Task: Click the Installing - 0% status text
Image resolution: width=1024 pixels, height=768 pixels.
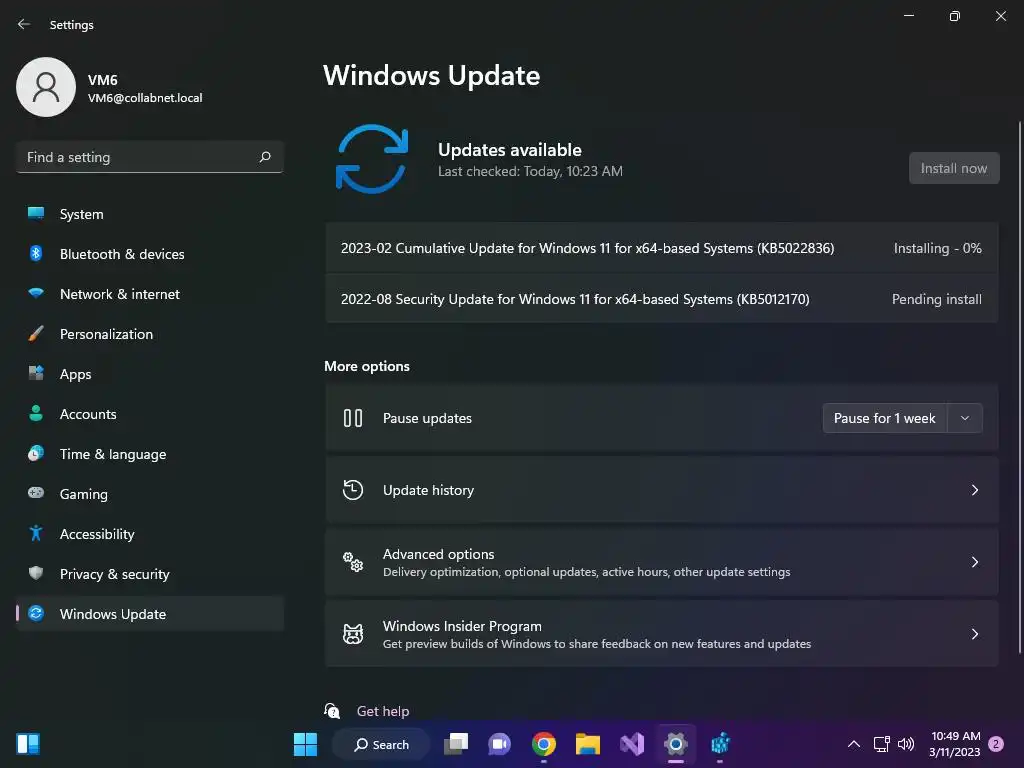Action: 937,248
